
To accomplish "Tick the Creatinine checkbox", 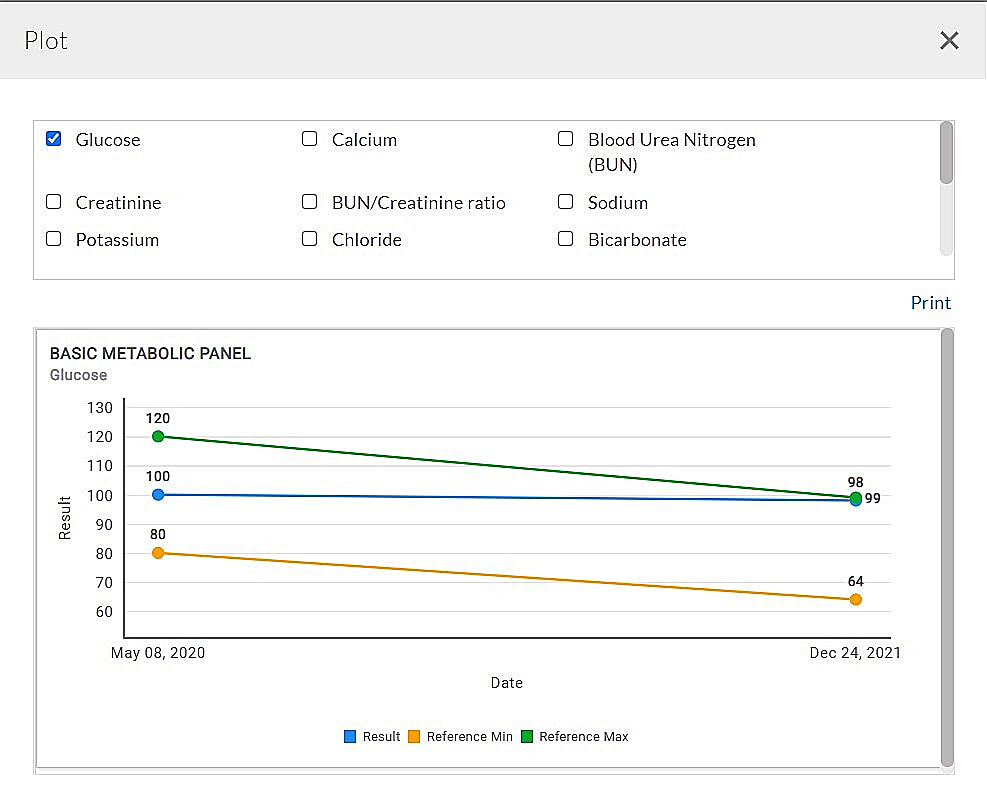I will (x=54, y=202).
